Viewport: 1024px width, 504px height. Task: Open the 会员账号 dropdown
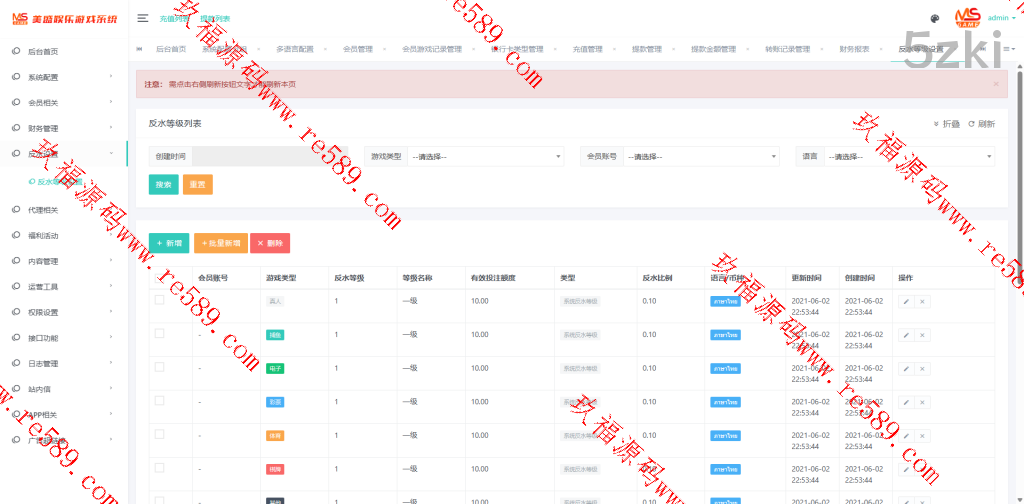click(700, 156)
